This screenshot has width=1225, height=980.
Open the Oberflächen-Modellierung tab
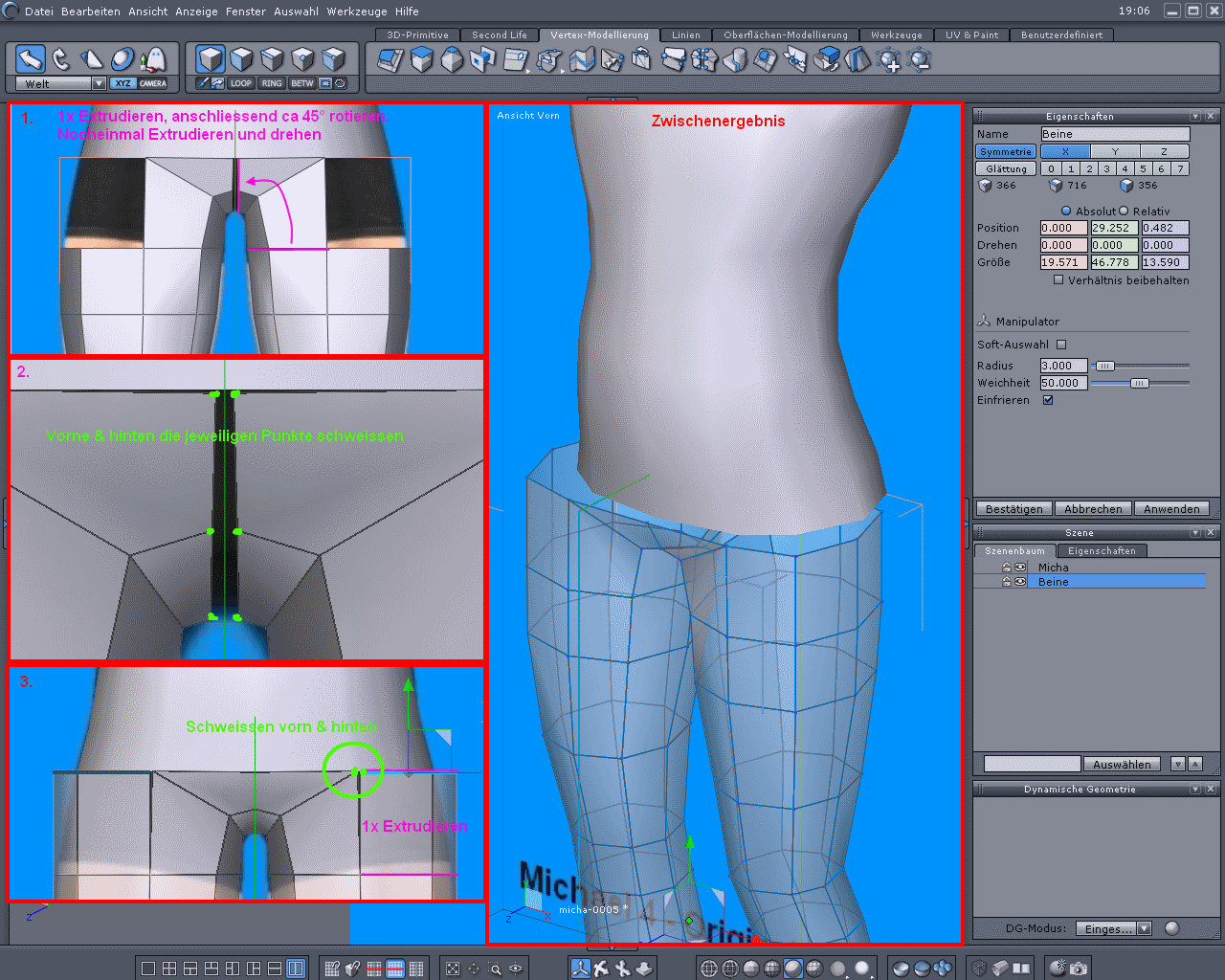(786, 34)
